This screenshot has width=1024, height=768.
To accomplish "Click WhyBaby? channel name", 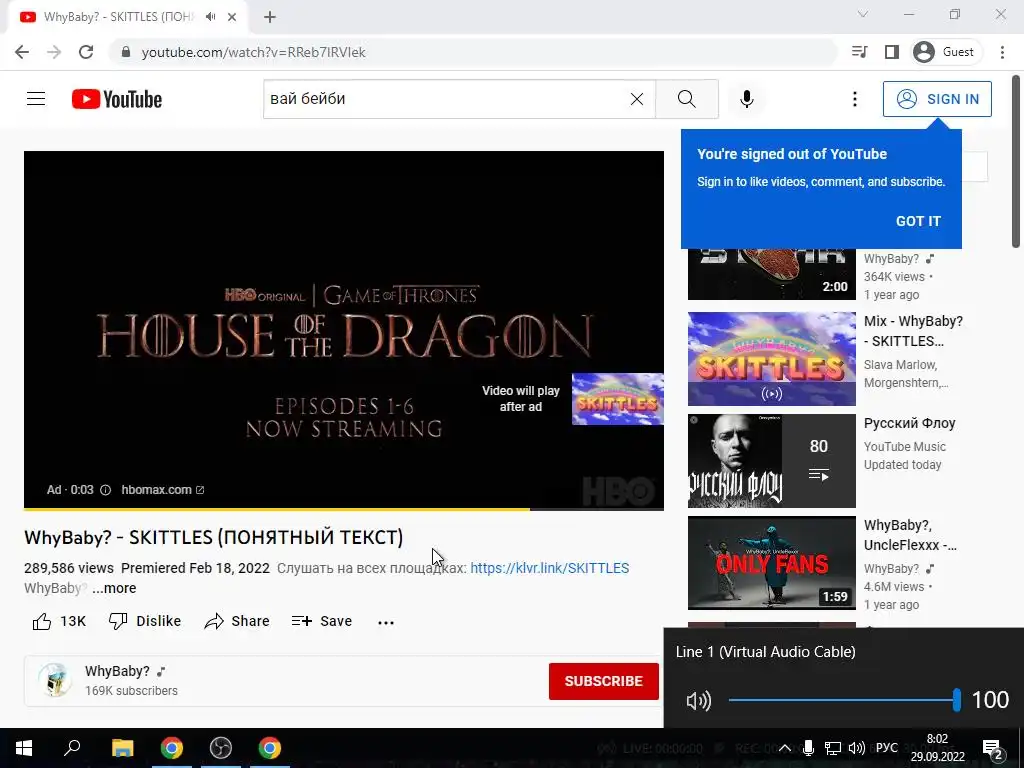I will click(x=117, y=671).
